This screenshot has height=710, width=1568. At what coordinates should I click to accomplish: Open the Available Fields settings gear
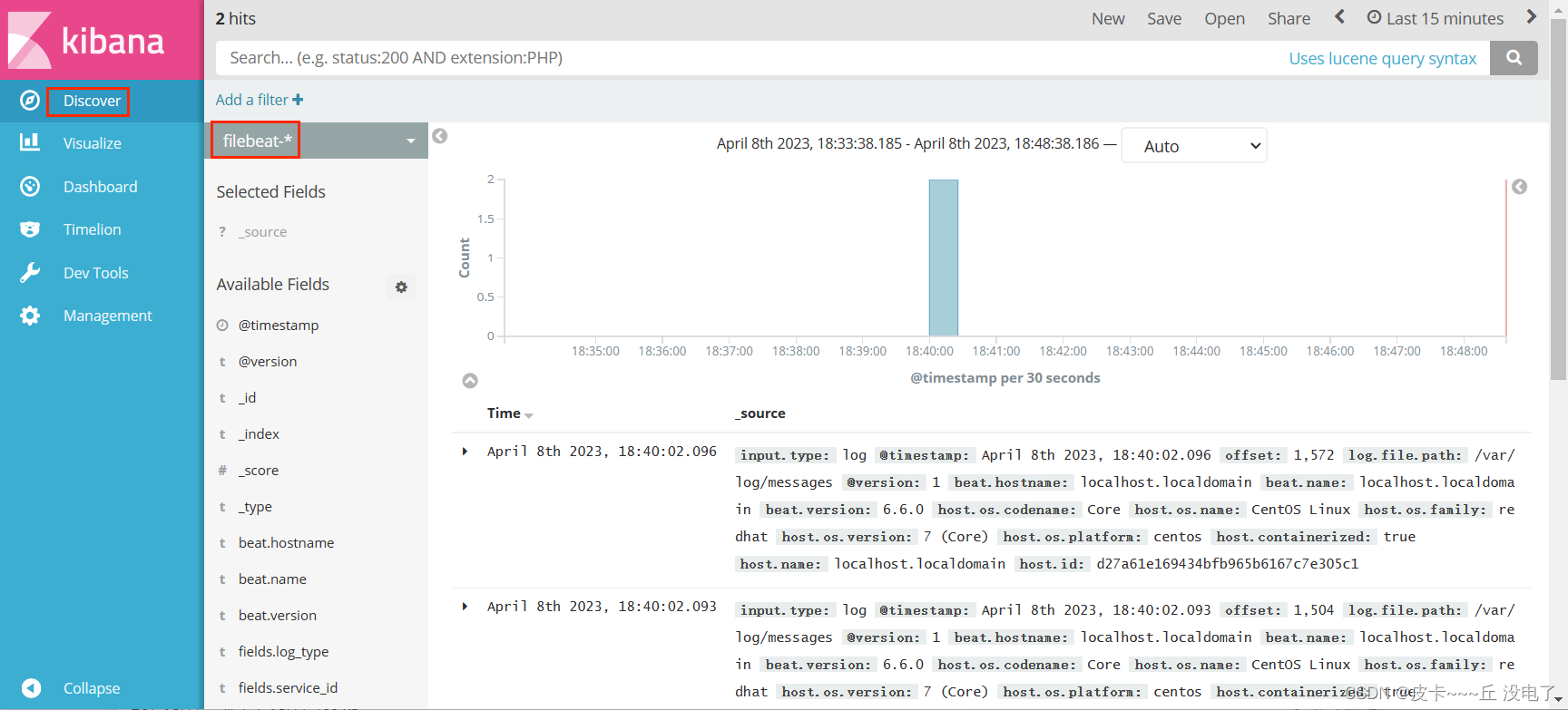(401, 287)
